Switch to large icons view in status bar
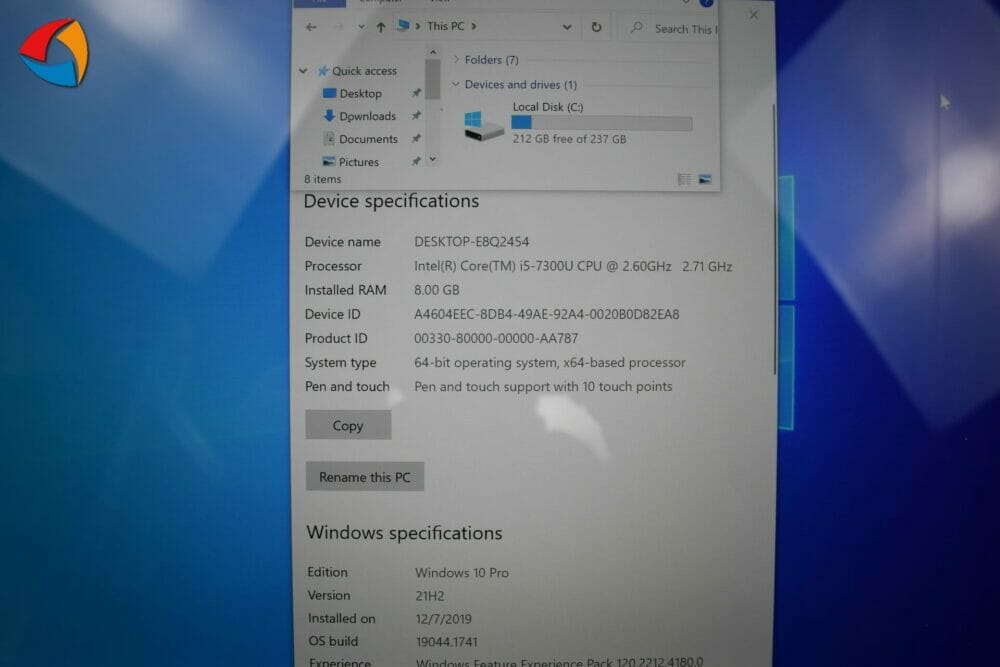The image size is (1000, 667). 705,179
